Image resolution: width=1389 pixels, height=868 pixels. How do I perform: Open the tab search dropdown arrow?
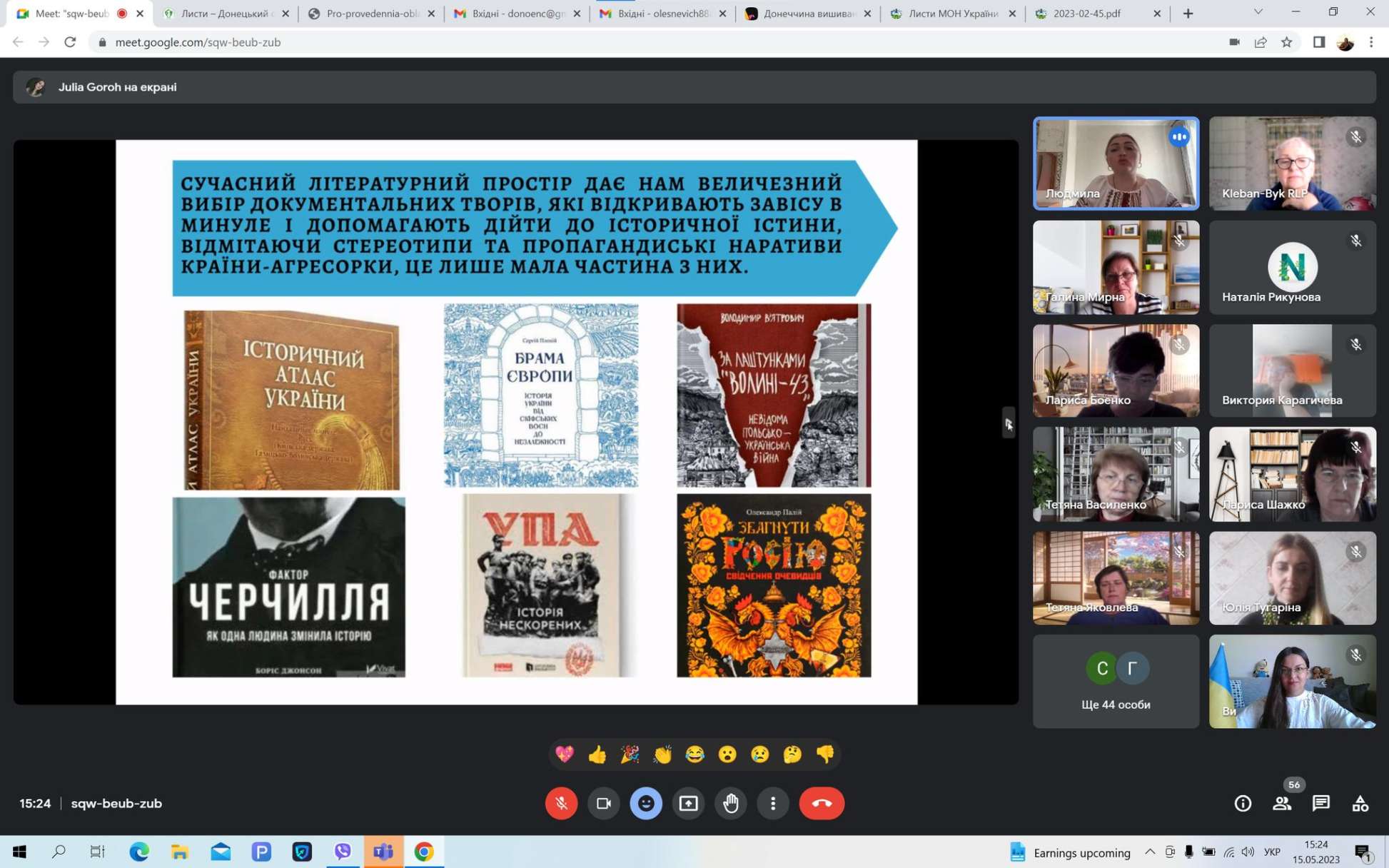(x=1258, y=12)
